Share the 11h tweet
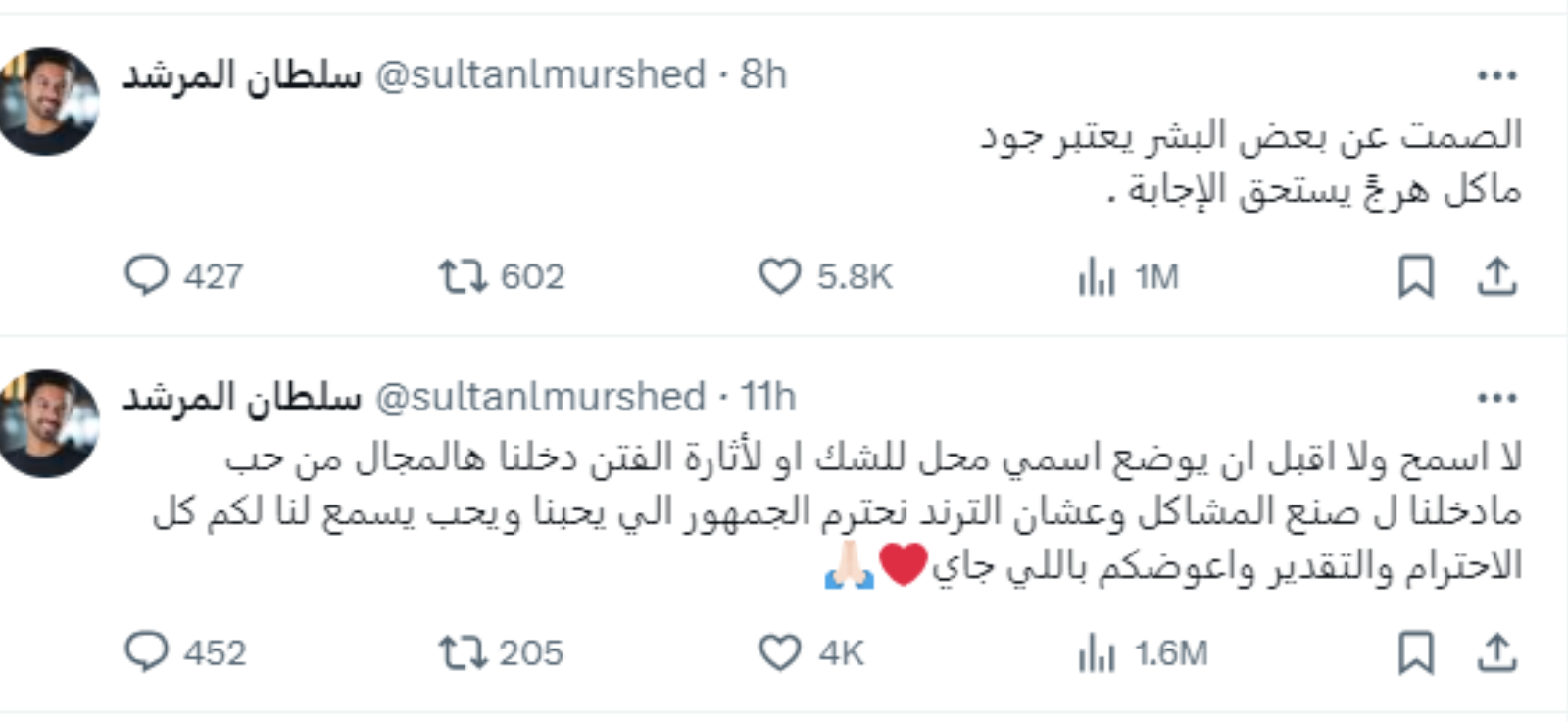 (1496, 652)
